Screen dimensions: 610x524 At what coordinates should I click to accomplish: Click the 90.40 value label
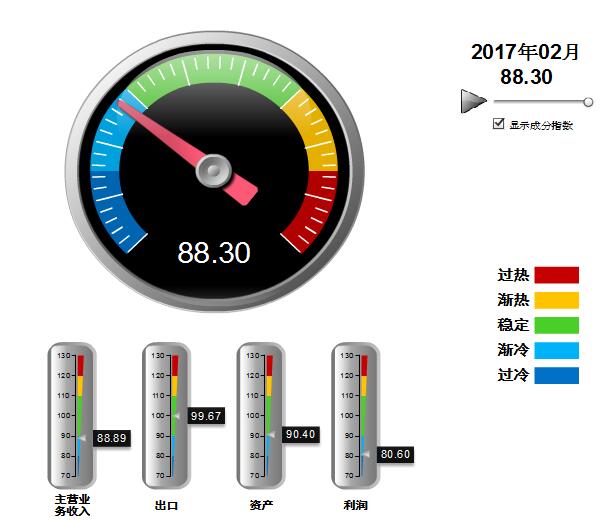click(299, 434)
